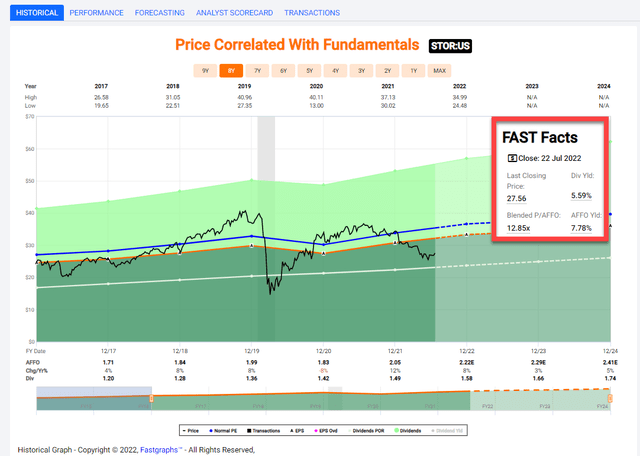Set the chart range to 3Y
The height and width of the screenshot is (456, 640).
click(362, 71)
